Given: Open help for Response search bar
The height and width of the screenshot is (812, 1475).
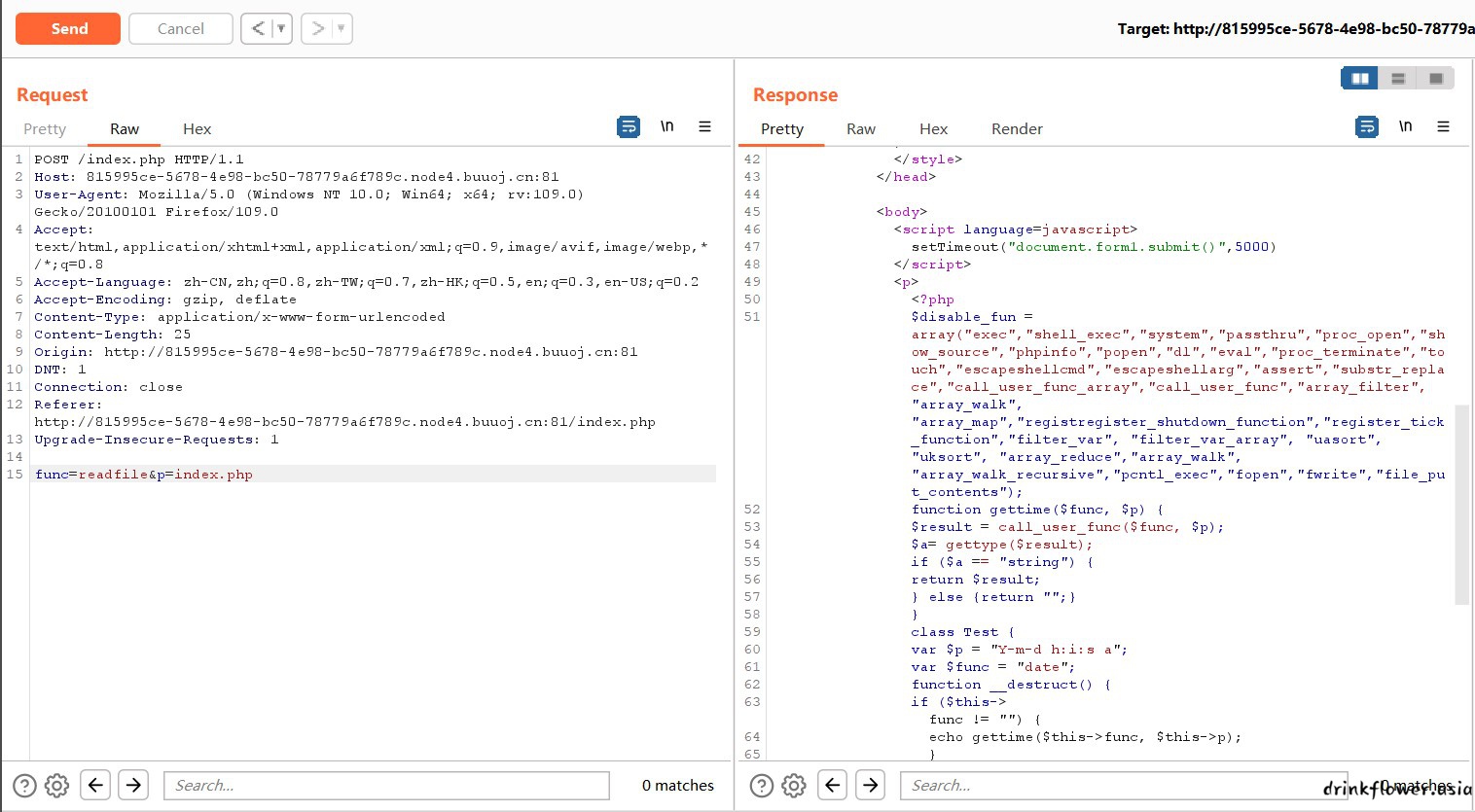Looking at the screenshot, I should point(763,786).
